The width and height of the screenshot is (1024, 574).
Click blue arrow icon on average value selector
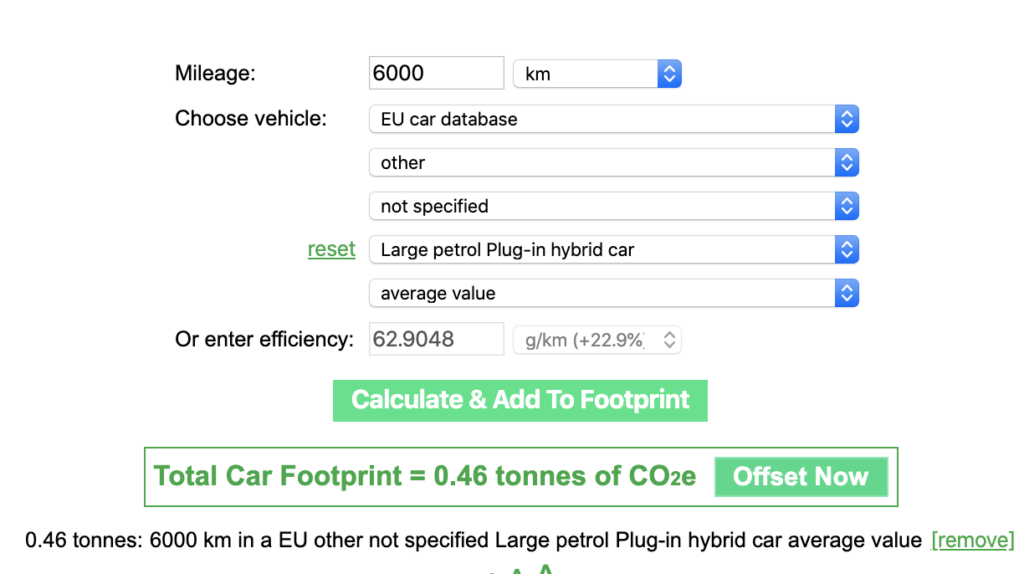tap(846, 293)
